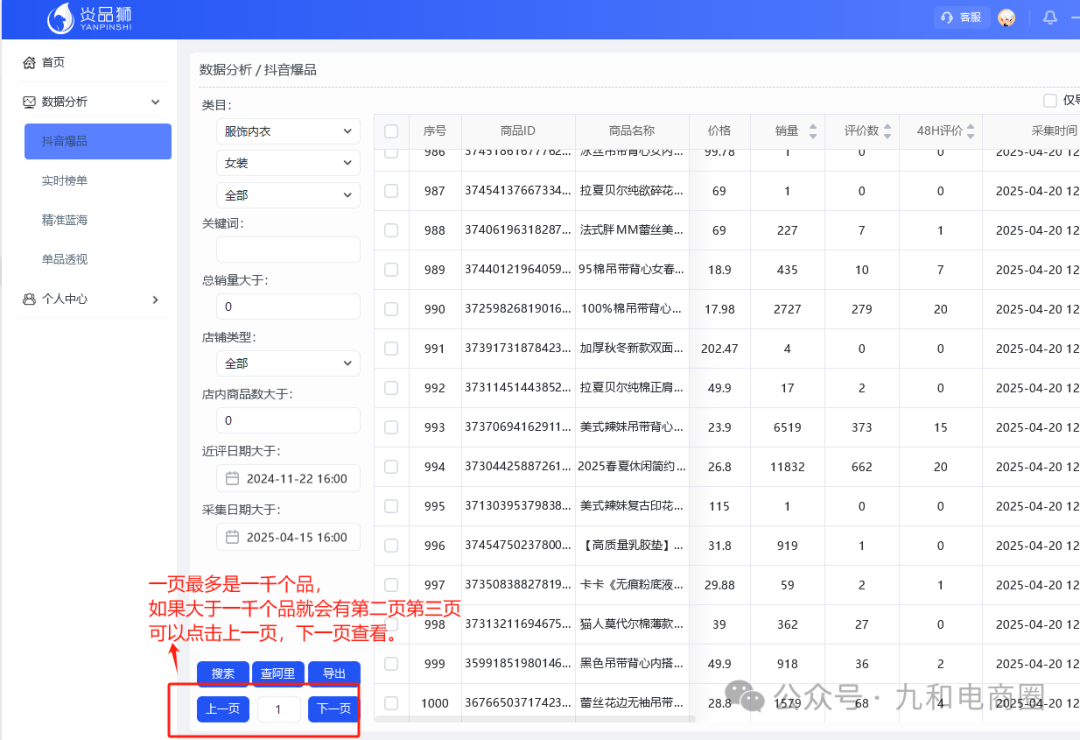Check the select-all checkbox in table header
This screenshot has width=1080, height=740.
coord(393,132)
